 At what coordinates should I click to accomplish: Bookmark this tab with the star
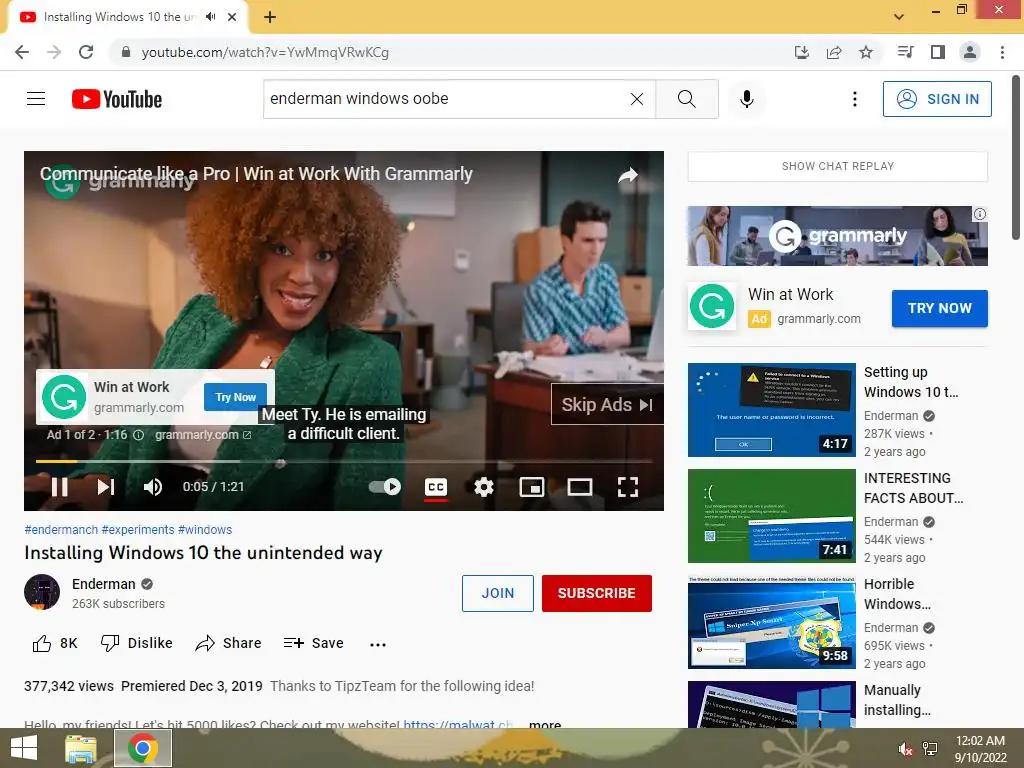click(x=866, y=52)
